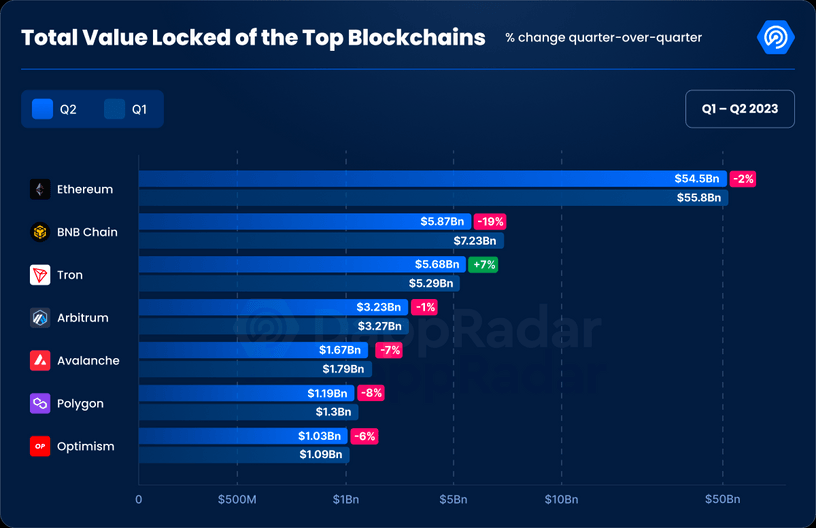The image size is (816, 528).
Task: Toggle the Q1 legend swatch
Action: [114, 109]
